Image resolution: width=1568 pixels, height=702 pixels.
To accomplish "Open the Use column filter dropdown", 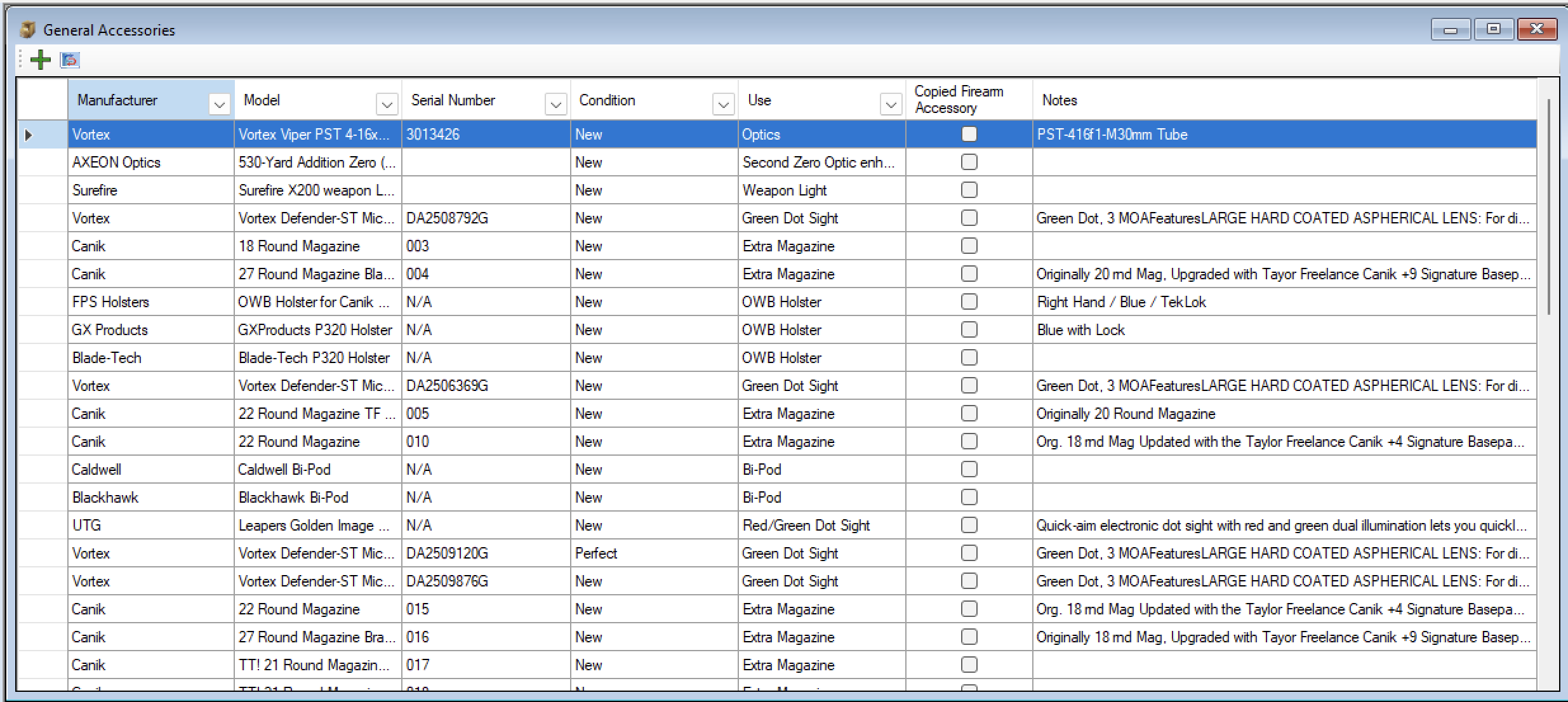I will tap(891, 104).
